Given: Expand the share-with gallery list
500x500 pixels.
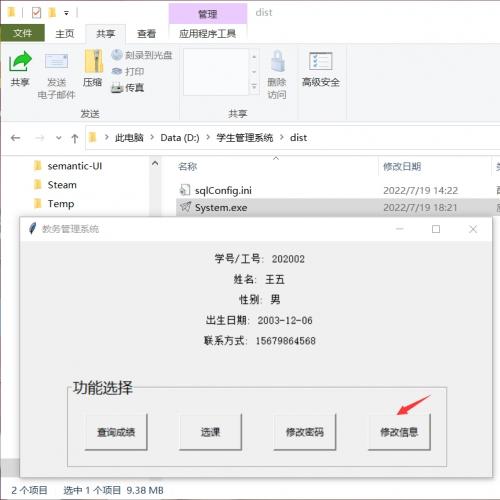Looking at the screenshot, I should pyautogui.click(x=254, y=87).
